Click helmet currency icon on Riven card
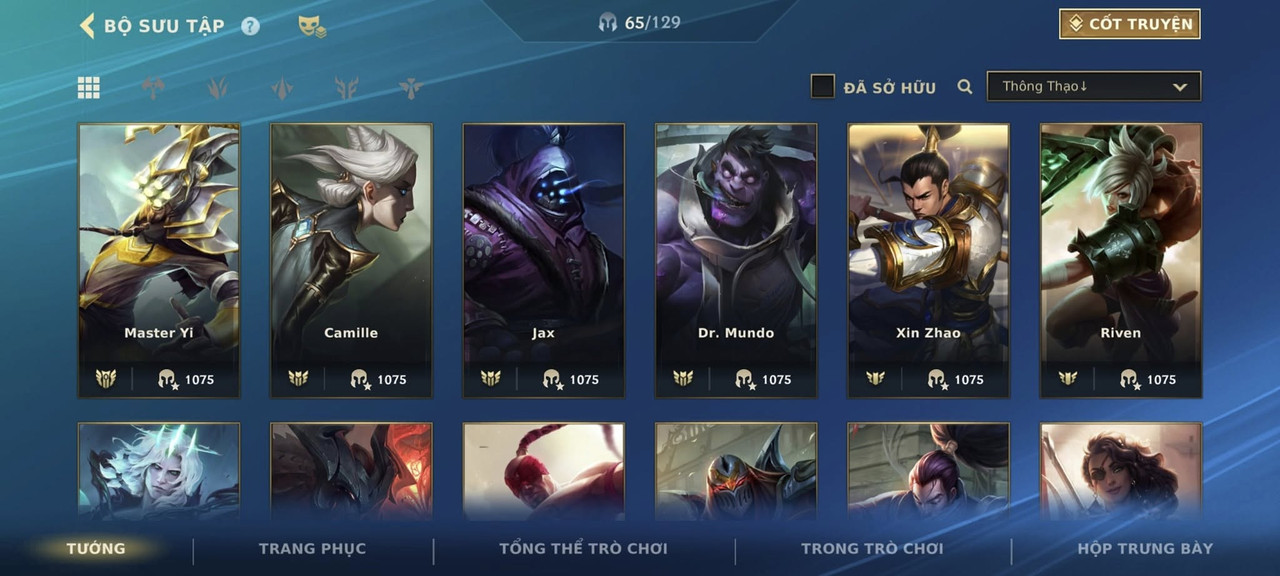 click(x=1130, y=379)
